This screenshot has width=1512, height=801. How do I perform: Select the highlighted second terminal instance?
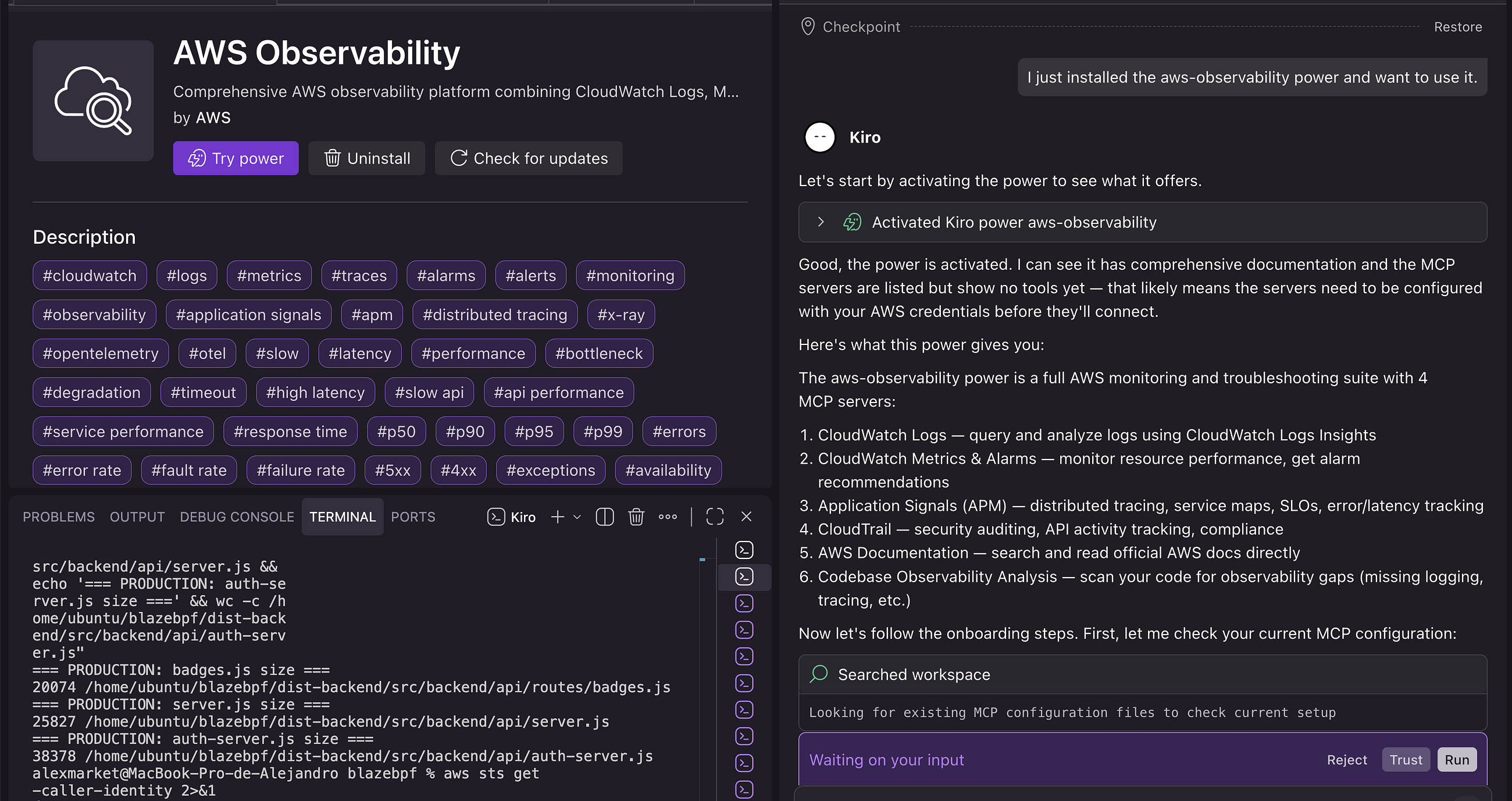[x=744, y=576]
